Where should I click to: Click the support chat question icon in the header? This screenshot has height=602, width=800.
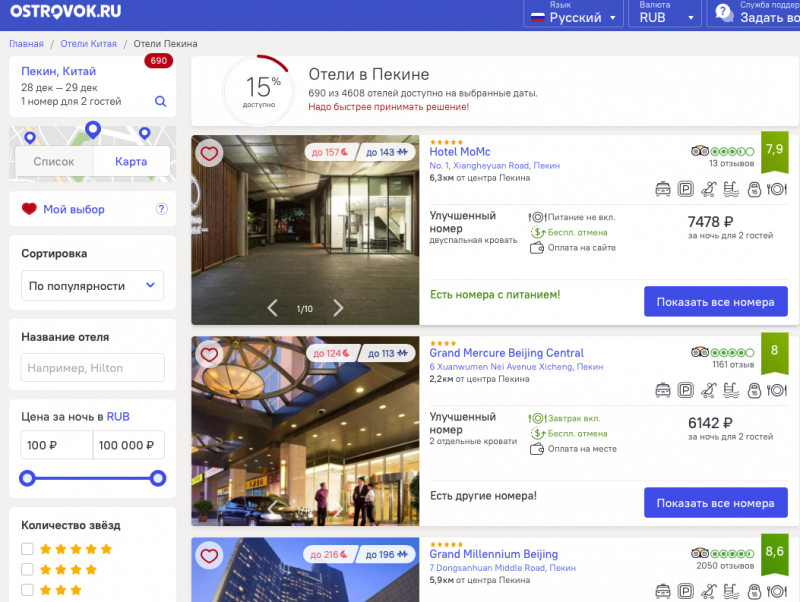[724, 13]
